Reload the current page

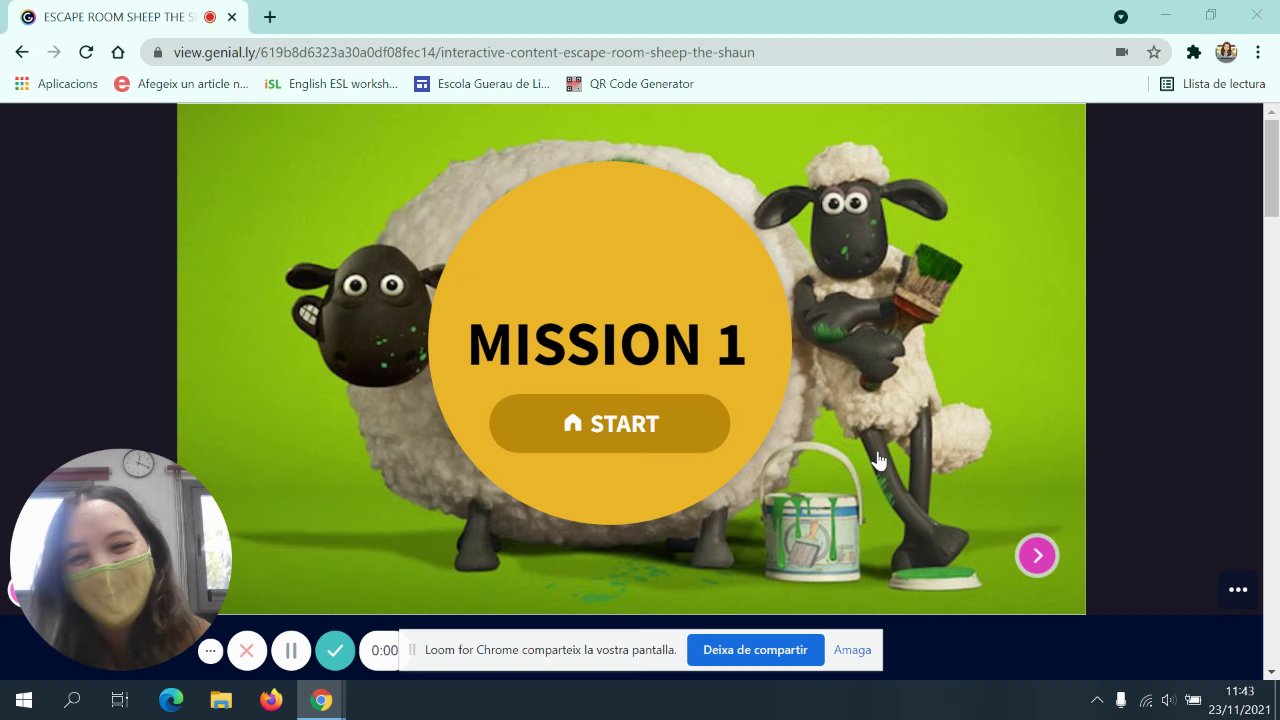86,52
